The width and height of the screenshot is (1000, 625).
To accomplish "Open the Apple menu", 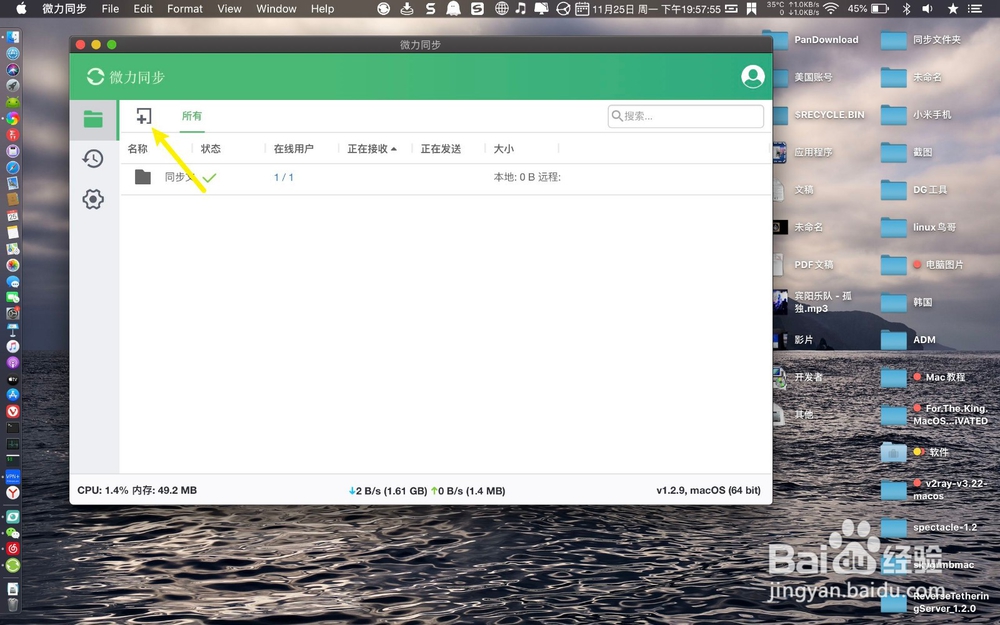I will [21, 8].
